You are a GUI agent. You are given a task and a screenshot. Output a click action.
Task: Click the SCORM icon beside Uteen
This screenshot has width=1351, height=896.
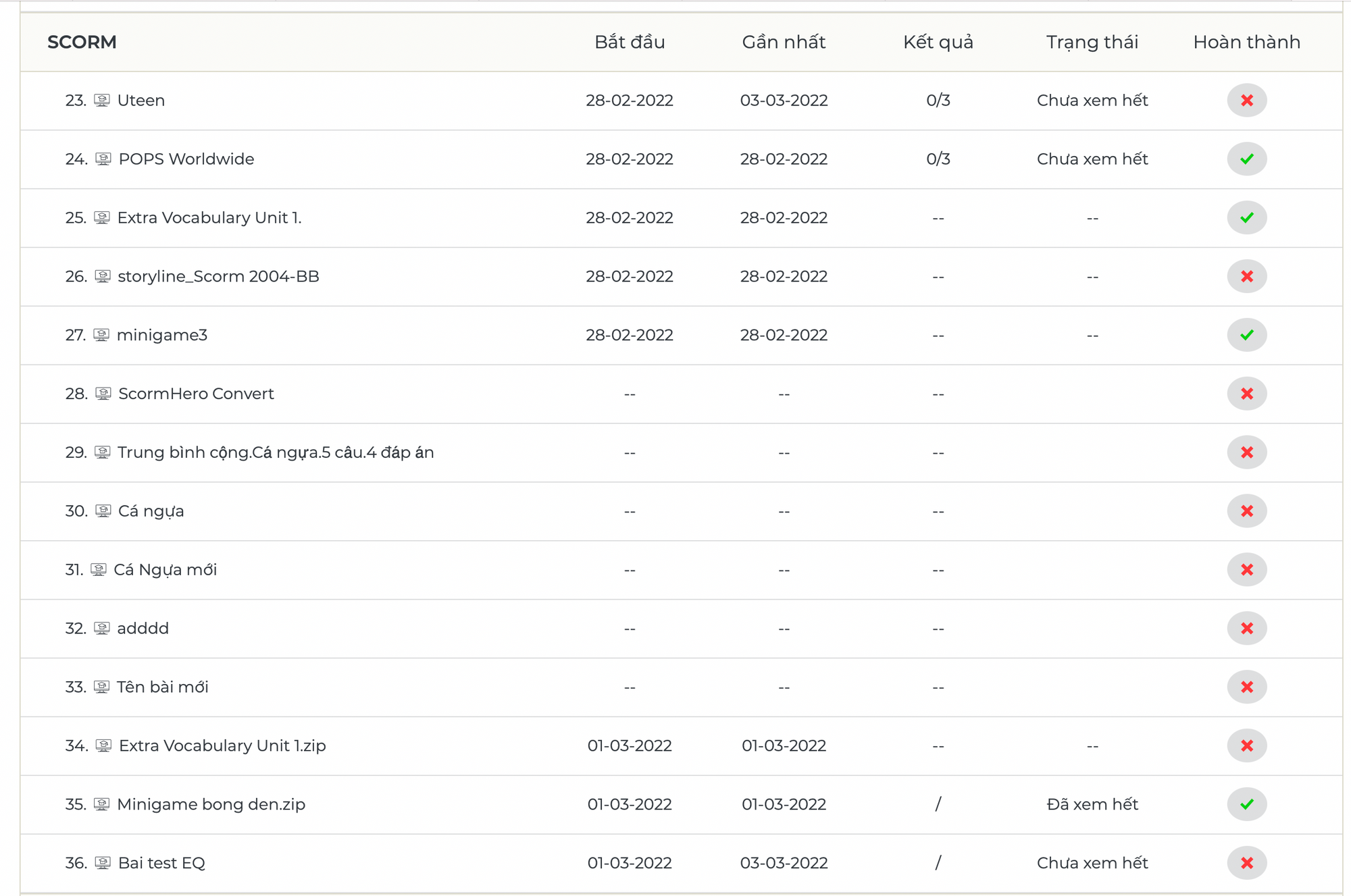point(102,101)
